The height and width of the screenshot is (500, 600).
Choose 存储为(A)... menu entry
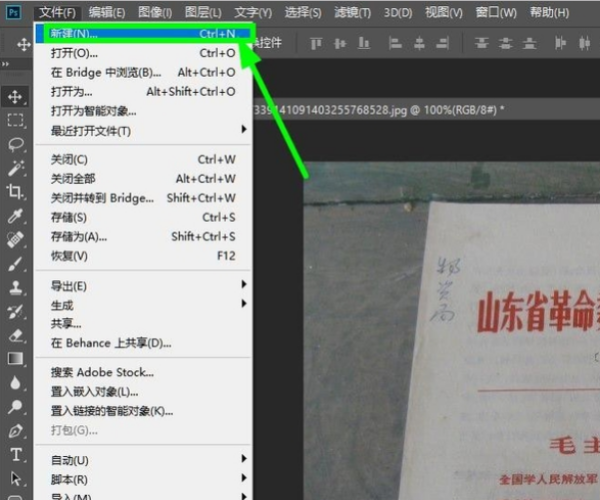point(143,237)
